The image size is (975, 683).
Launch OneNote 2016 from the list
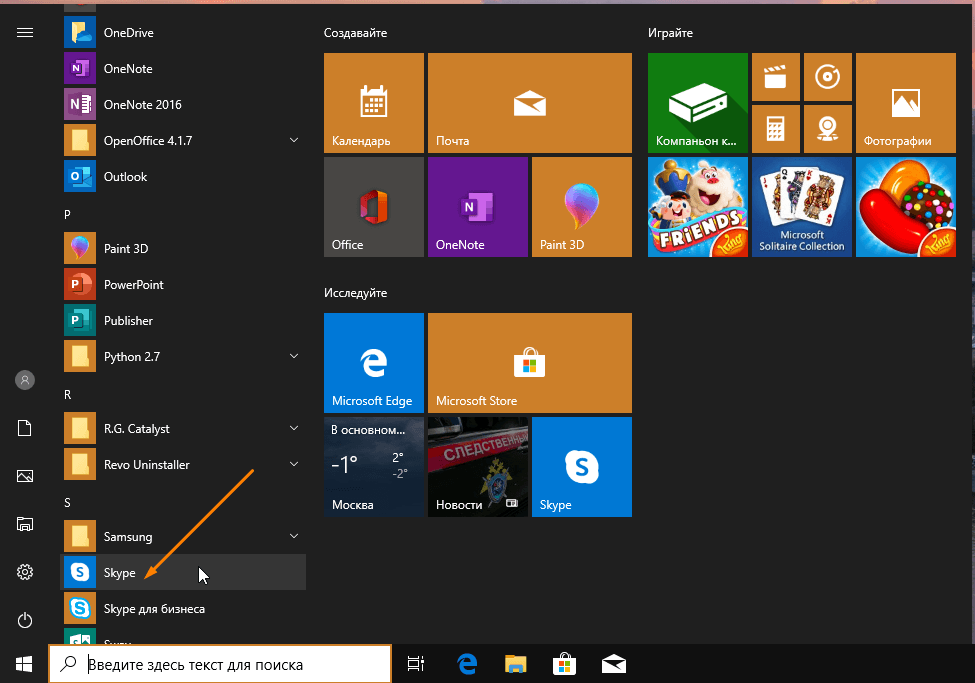pos(183,105)
